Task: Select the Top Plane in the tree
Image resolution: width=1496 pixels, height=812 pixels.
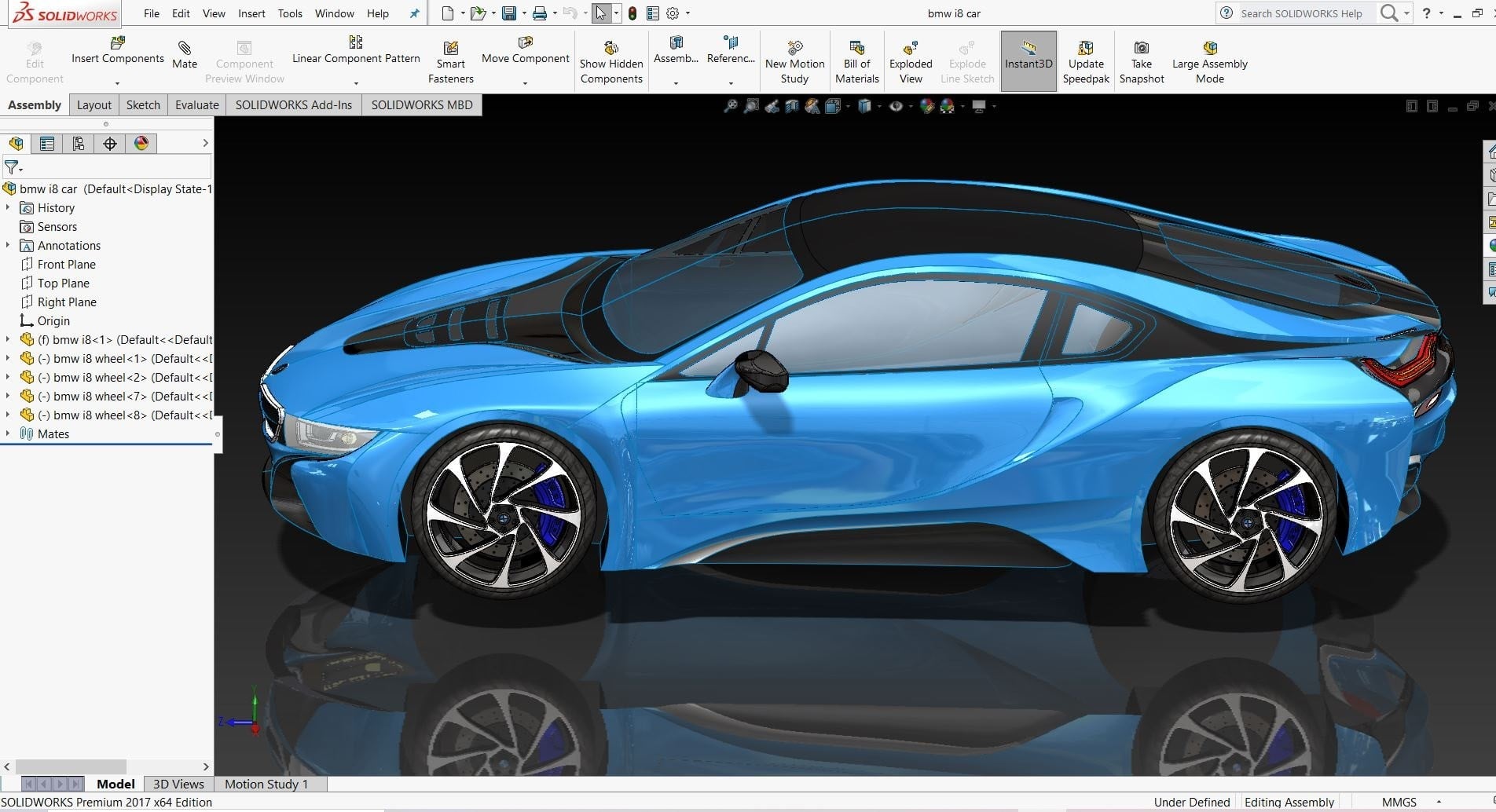Action: click(63, 283)
